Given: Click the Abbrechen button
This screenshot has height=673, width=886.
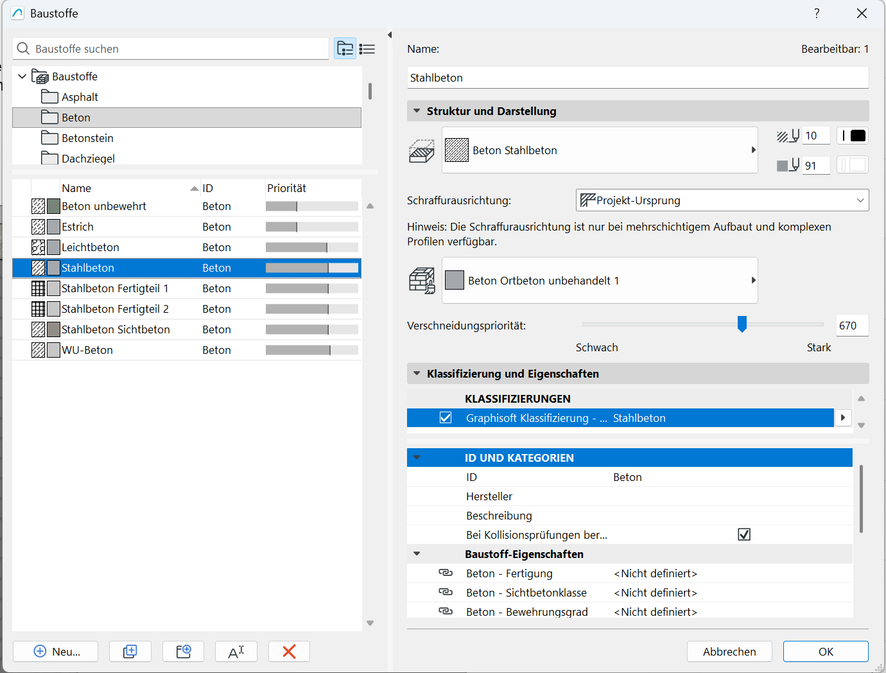Looking at the screenshot, I should click(x=729, y=652).
